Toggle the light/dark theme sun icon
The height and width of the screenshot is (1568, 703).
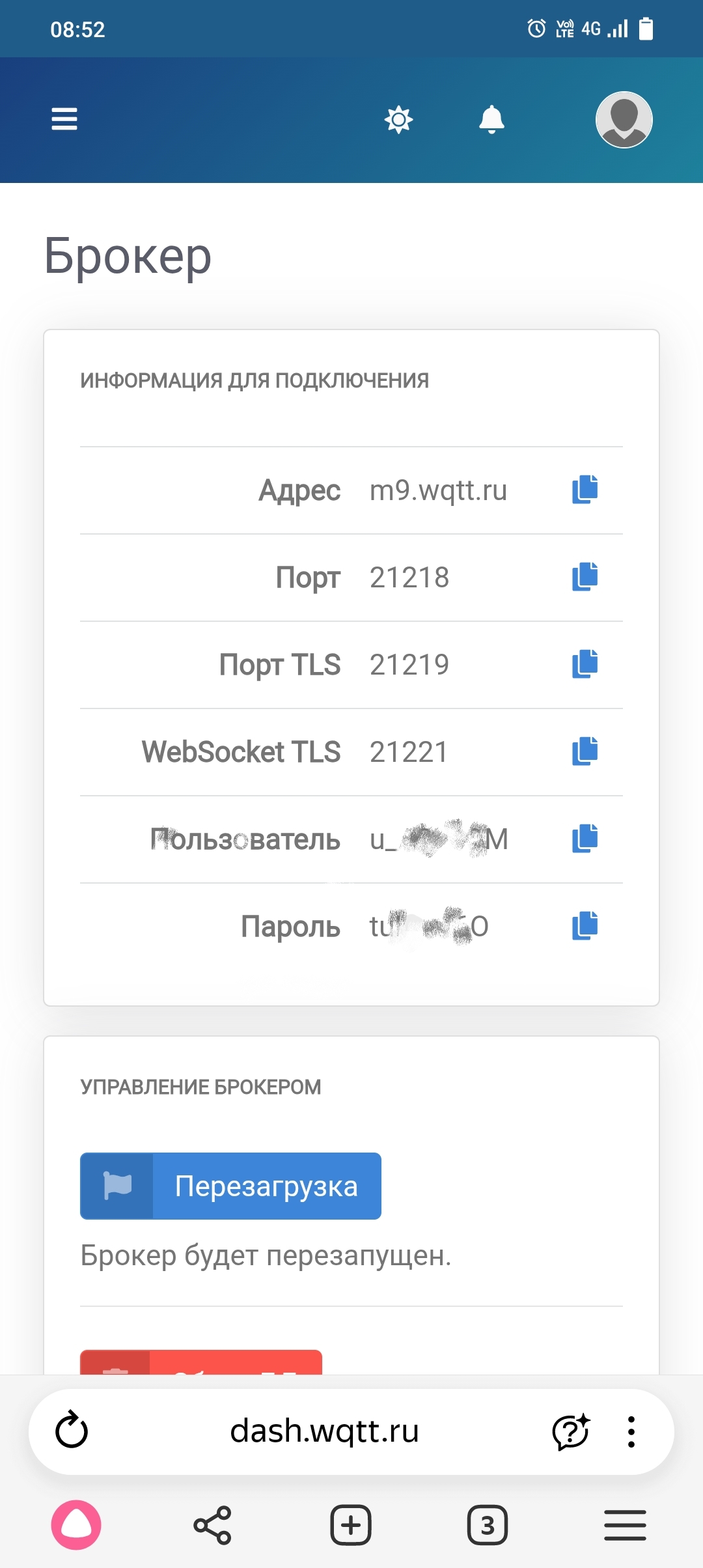coord(398,120)
